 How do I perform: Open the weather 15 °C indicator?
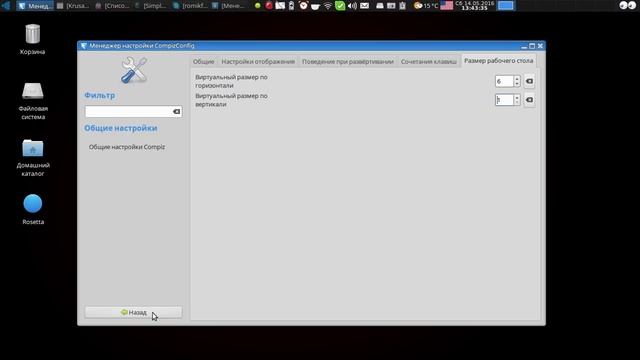[426, 6]
